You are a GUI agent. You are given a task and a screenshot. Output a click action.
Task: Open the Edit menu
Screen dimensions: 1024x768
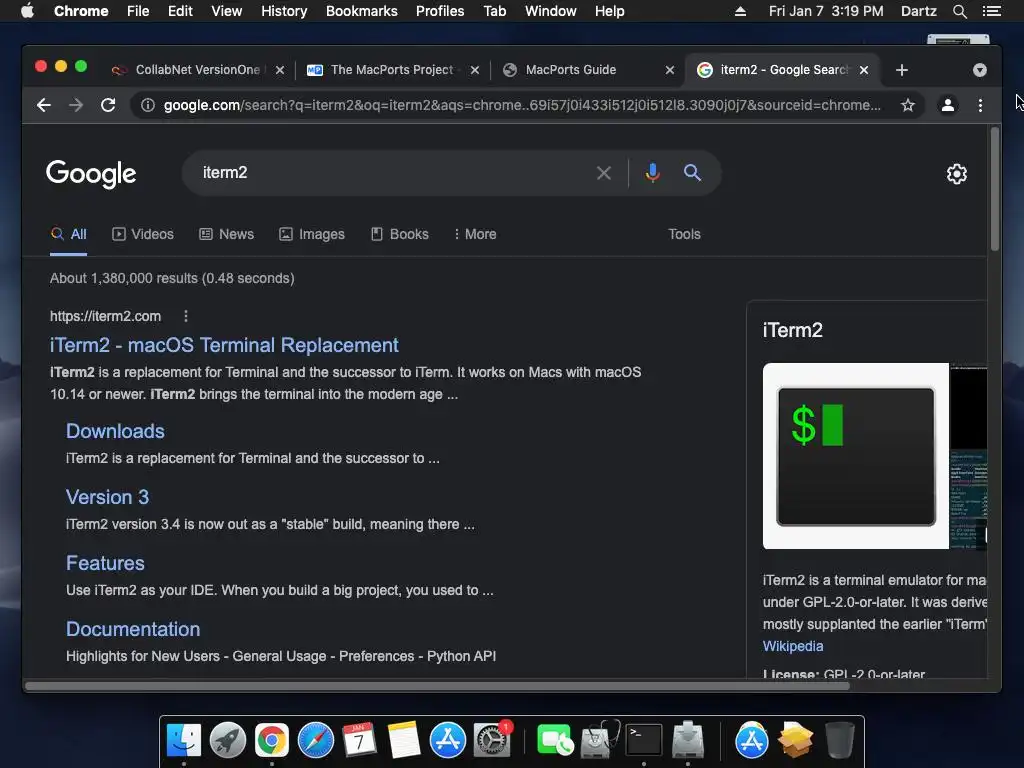click(180, 11)
